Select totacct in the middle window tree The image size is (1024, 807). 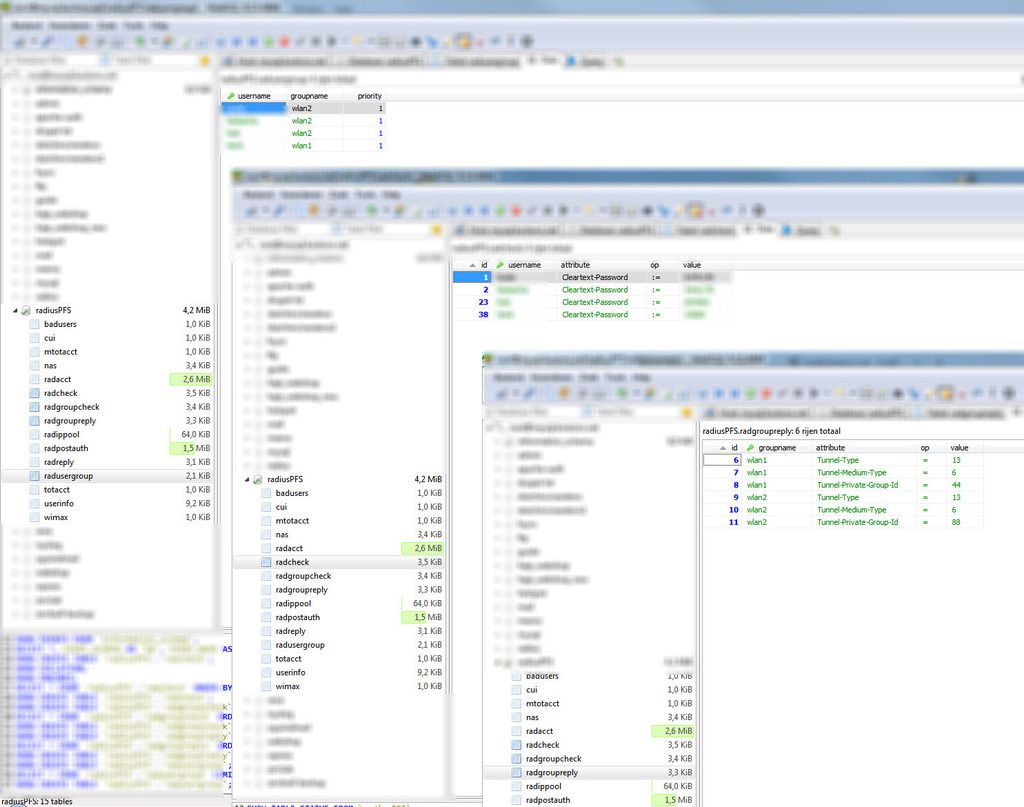[289, 659]
